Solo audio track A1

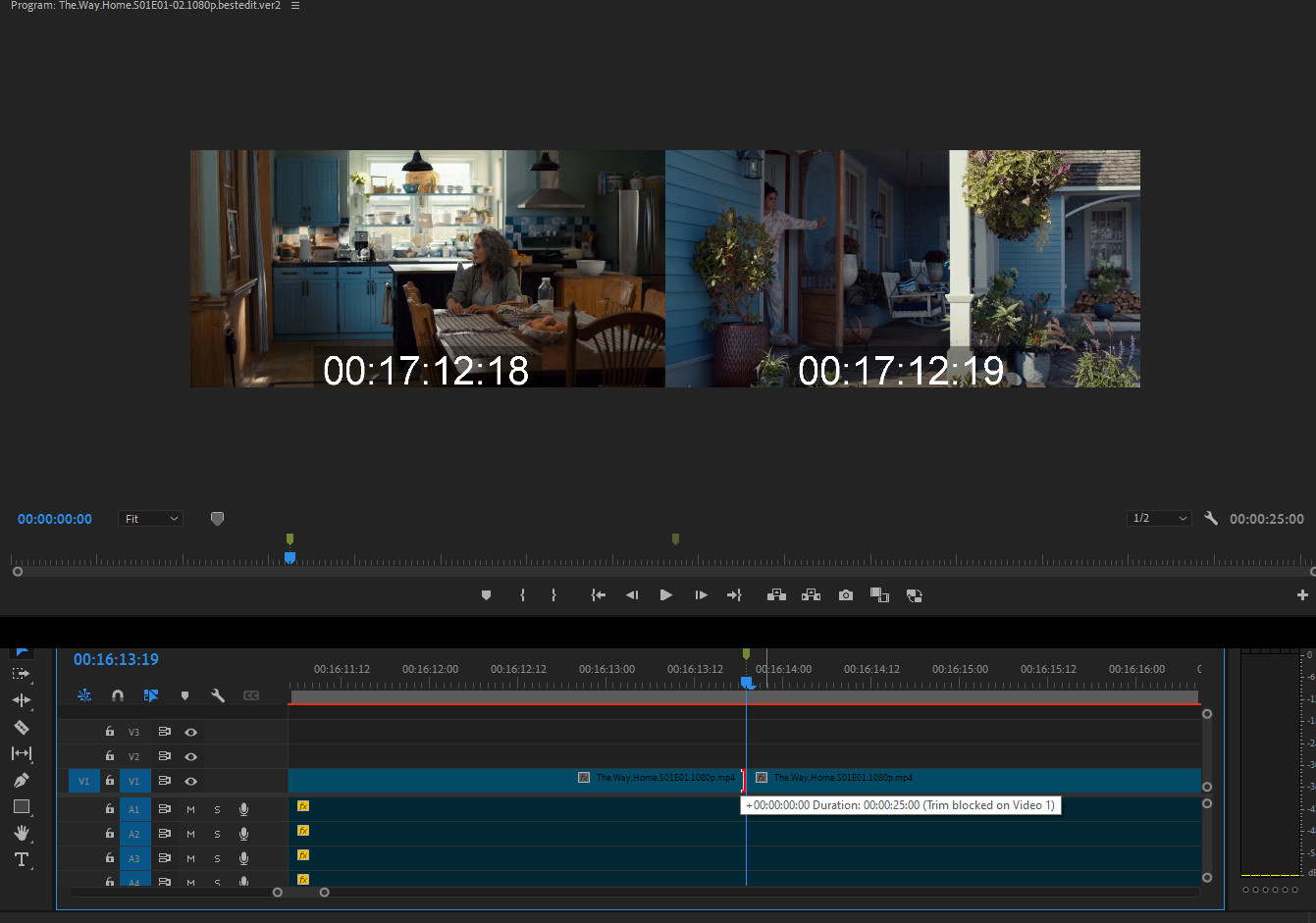[x=217, y=809]
